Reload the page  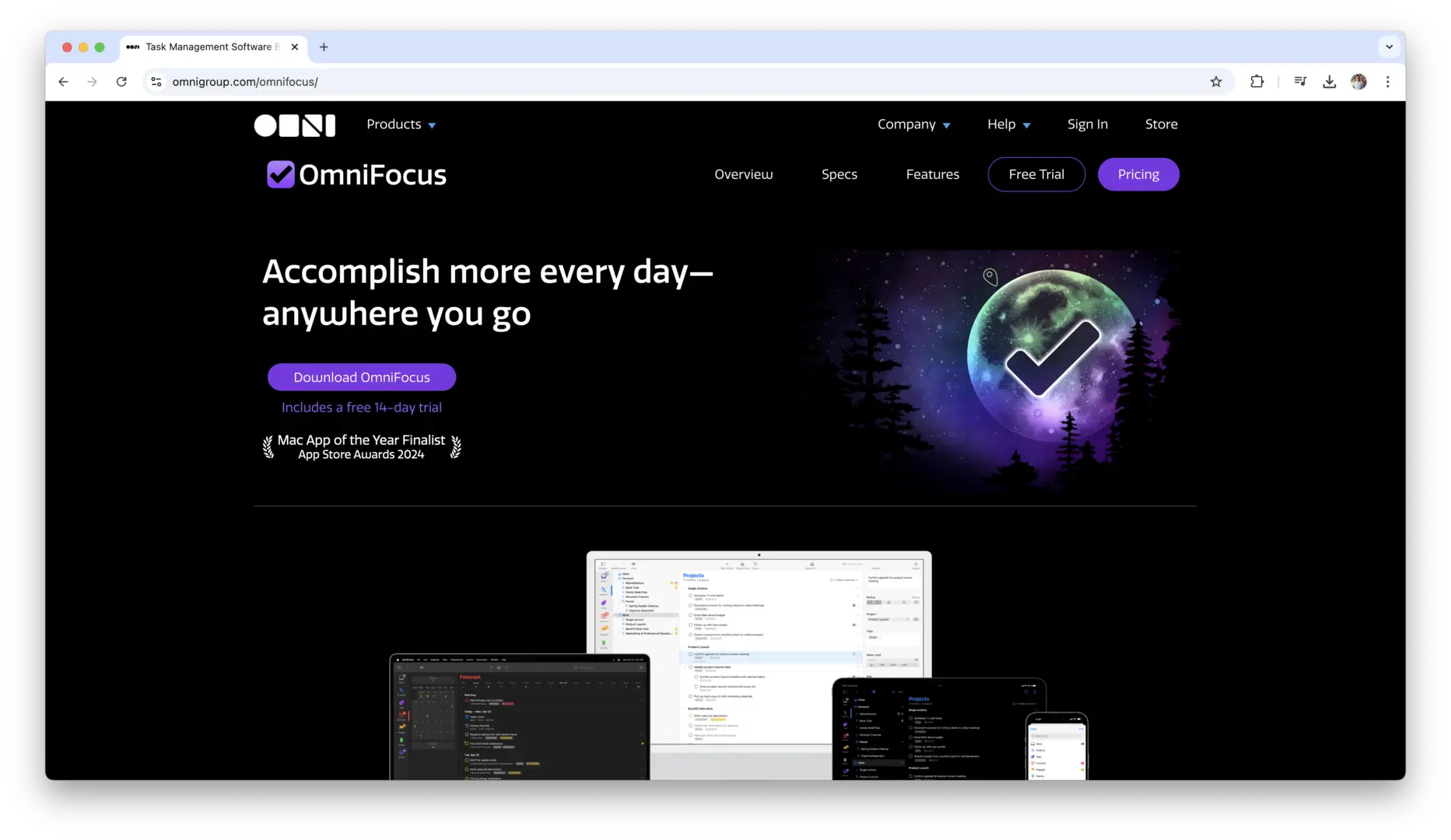click(121, 82)
